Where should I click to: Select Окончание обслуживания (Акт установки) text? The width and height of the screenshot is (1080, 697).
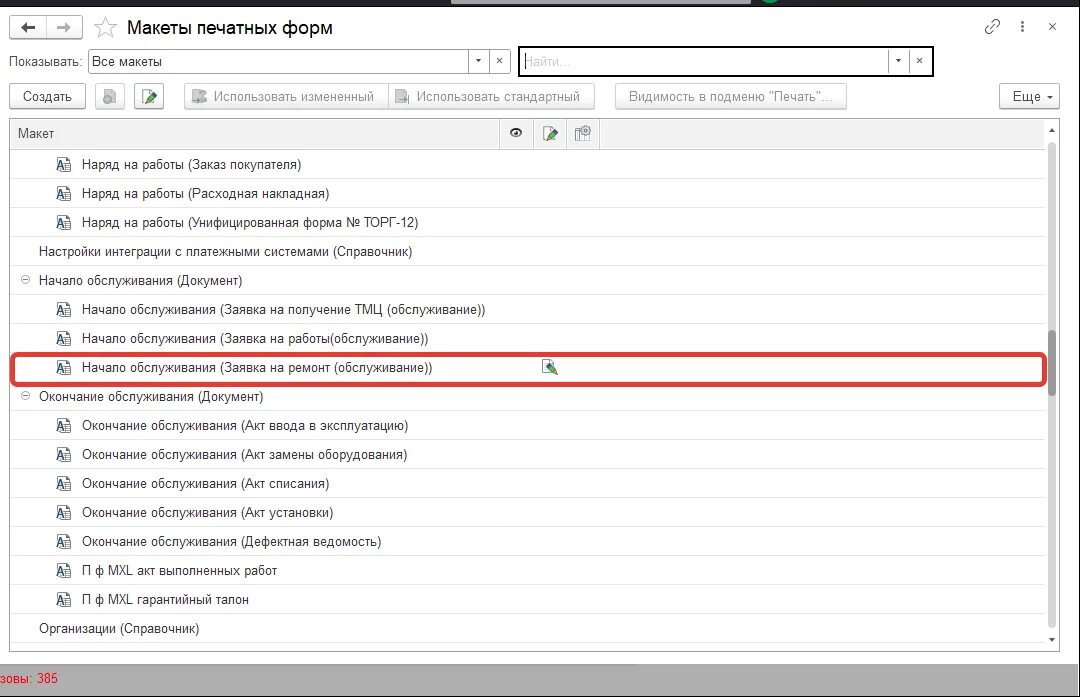[x=207, y=512]
